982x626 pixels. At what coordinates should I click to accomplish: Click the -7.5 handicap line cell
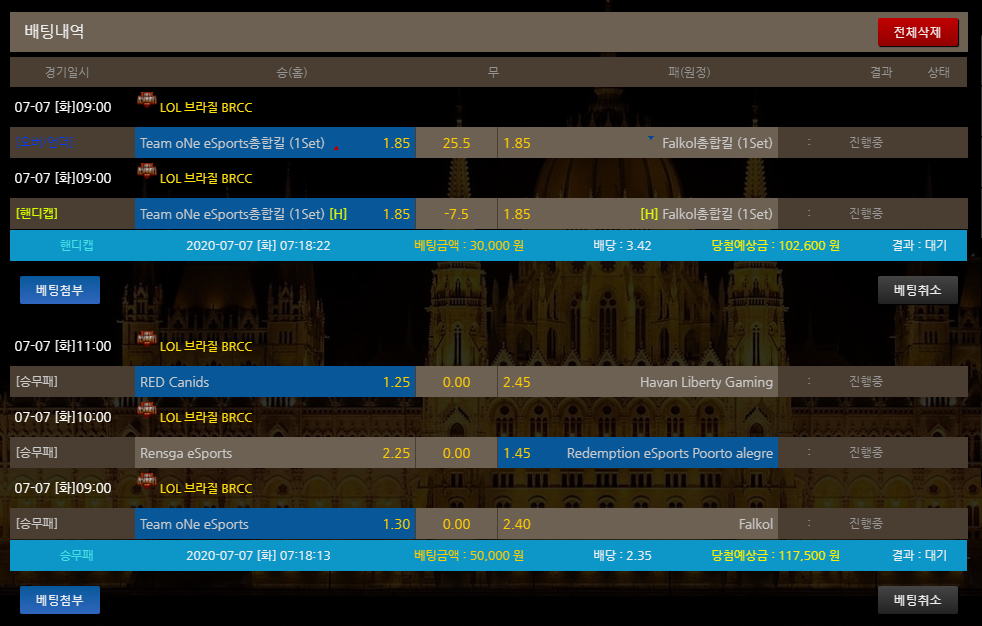pyautogui.click(x=456, y=214)
